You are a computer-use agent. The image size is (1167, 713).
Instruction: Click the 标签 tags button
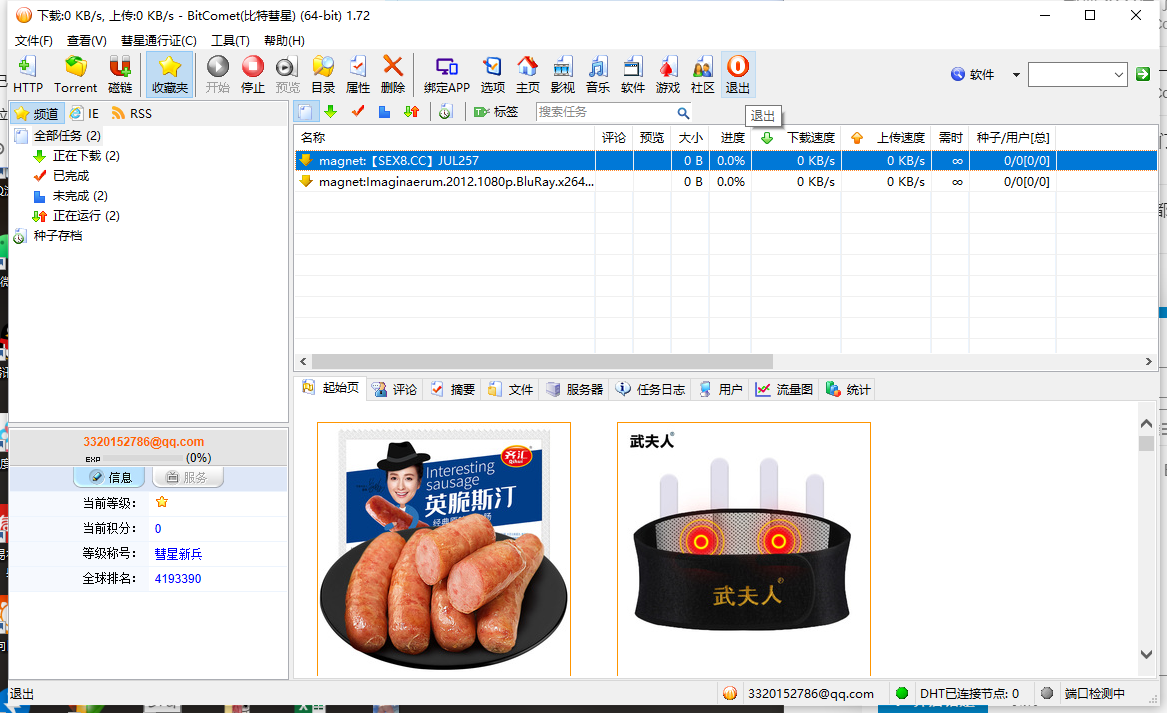click(x=496, y=112)
